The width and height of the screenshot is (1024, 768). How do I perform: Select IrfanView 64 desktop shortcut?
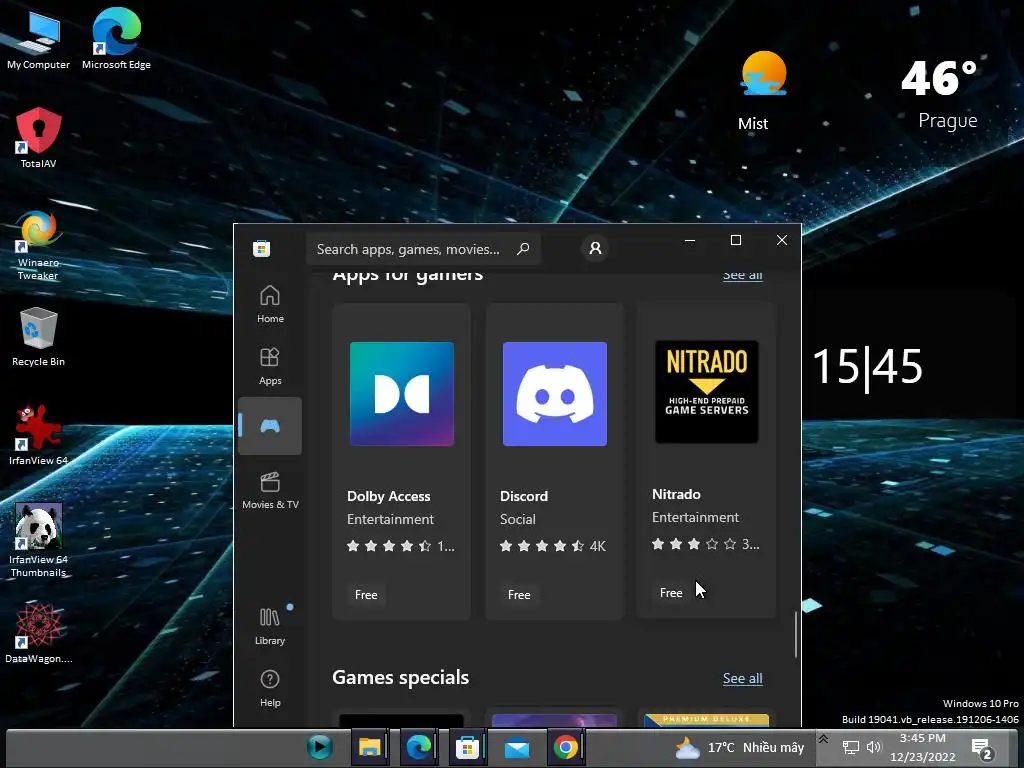click(x=38, y=435)
